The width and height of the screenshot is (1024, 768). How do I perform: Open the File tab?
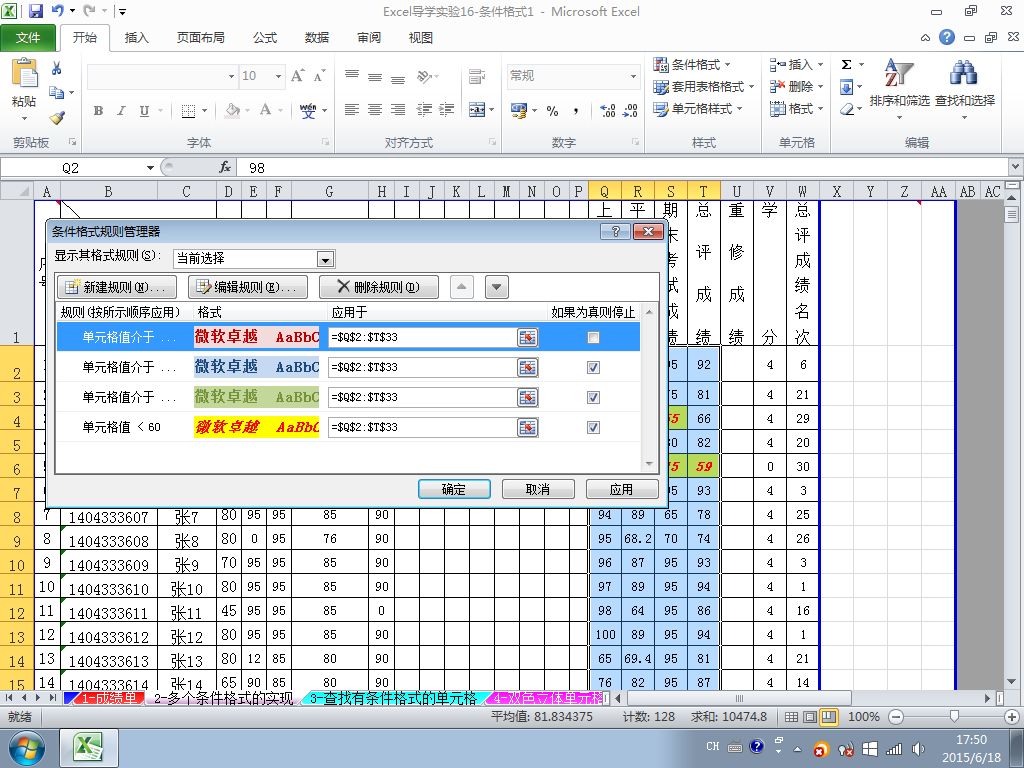[28, 38]
